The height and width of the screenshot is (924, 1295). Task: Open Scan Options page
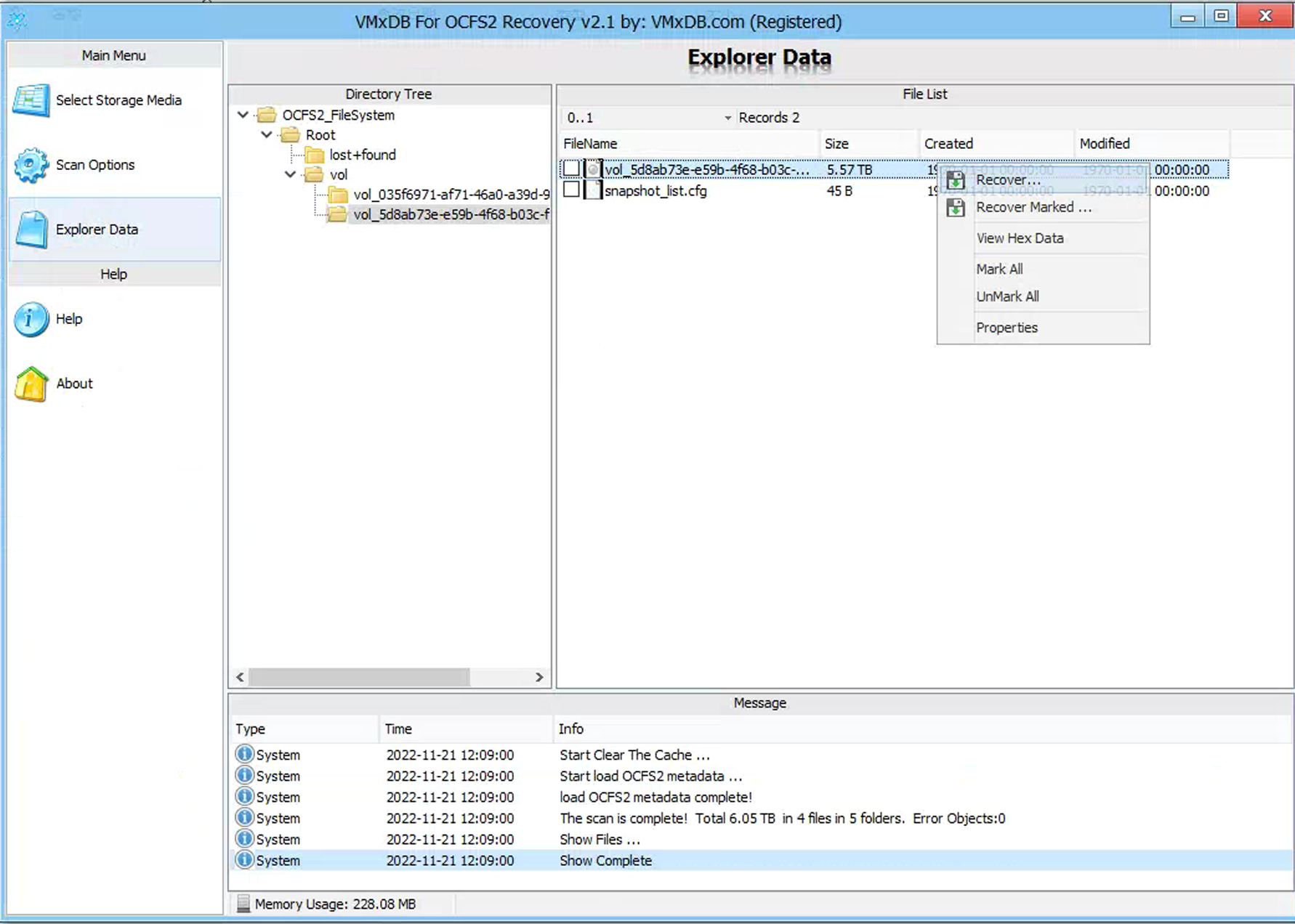click(x=115, y=165)
